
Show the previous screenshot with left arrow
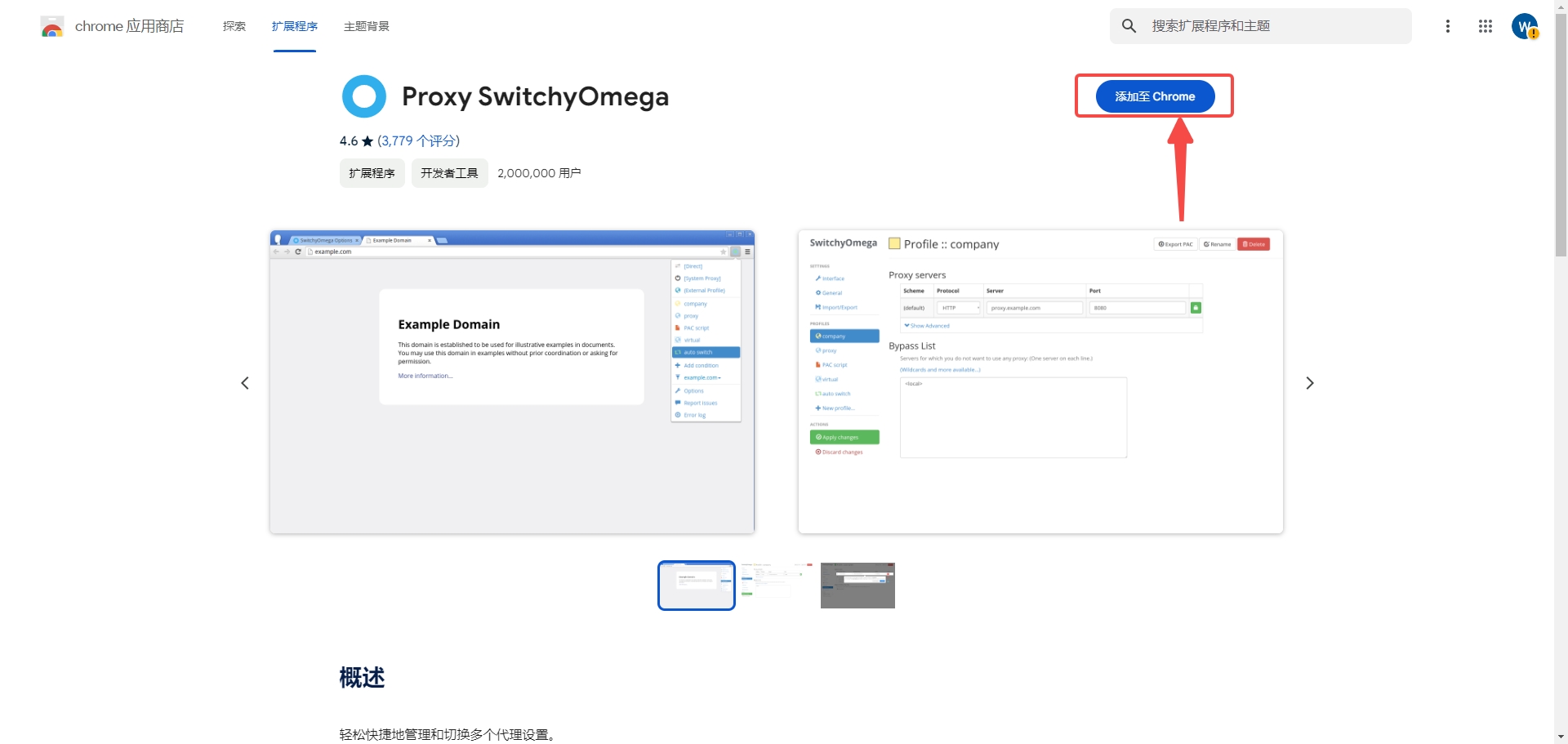pos(245,383)
